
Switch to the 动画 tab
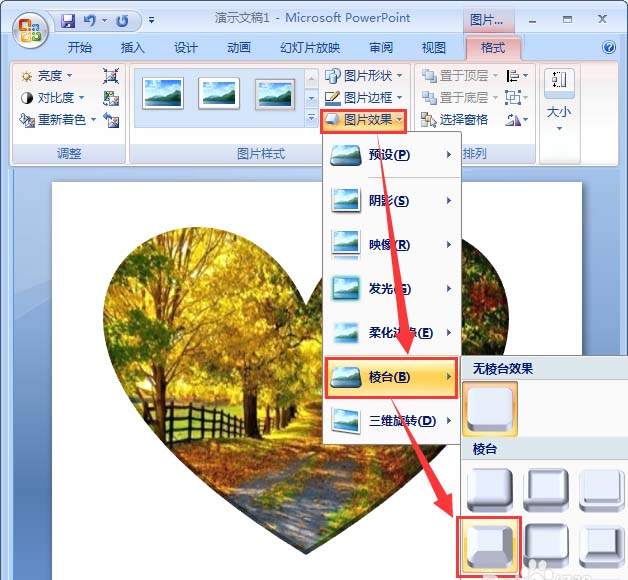coord(239,48)
